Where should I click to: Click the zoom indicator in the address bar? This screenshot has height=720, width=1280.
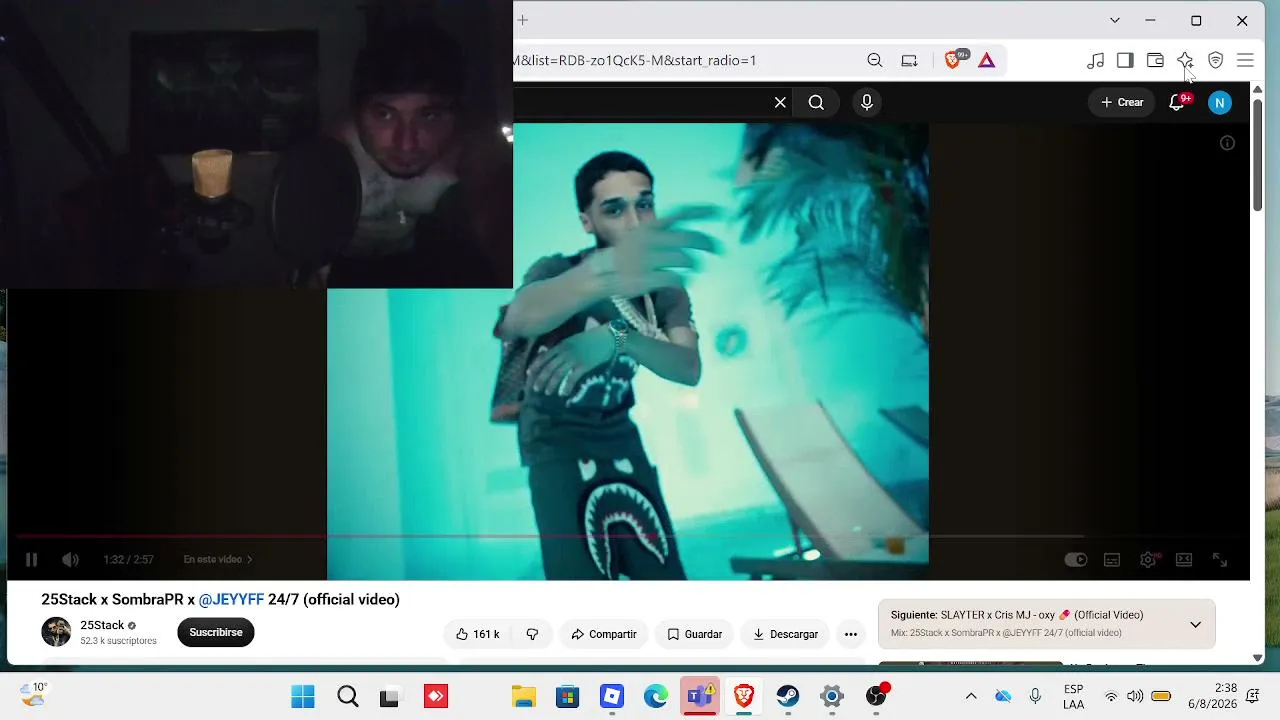click(x=875, y=60)
